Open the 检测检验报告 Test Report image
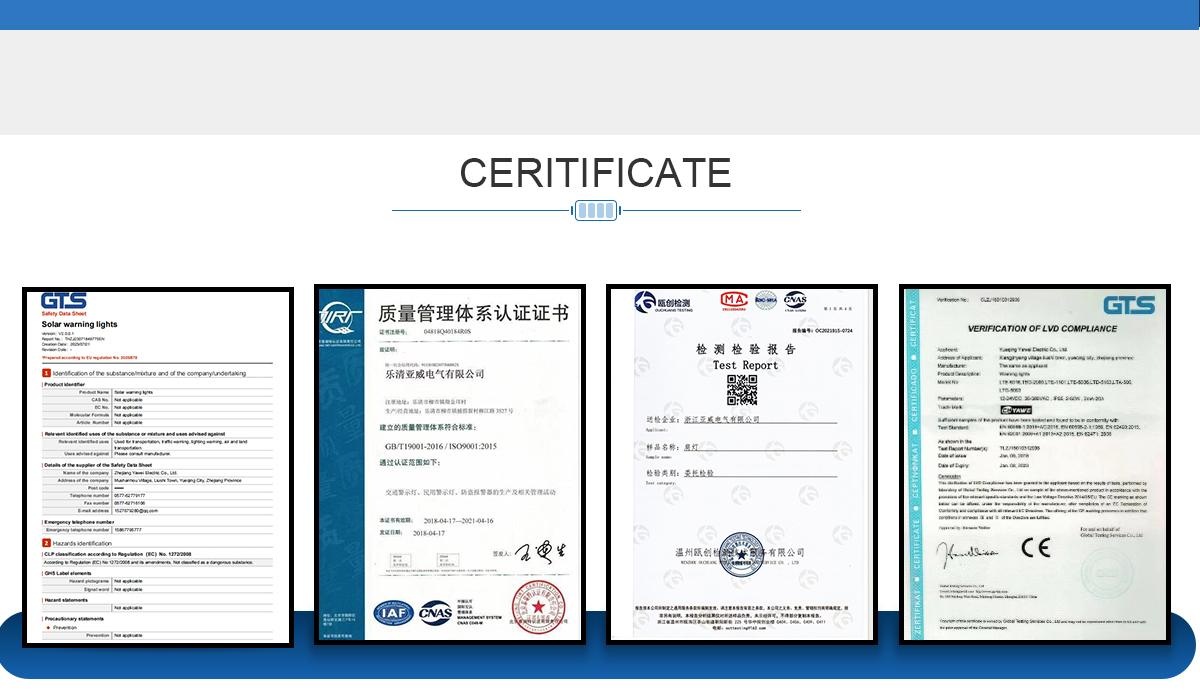 pyautogui.click(x=742, y=463)
